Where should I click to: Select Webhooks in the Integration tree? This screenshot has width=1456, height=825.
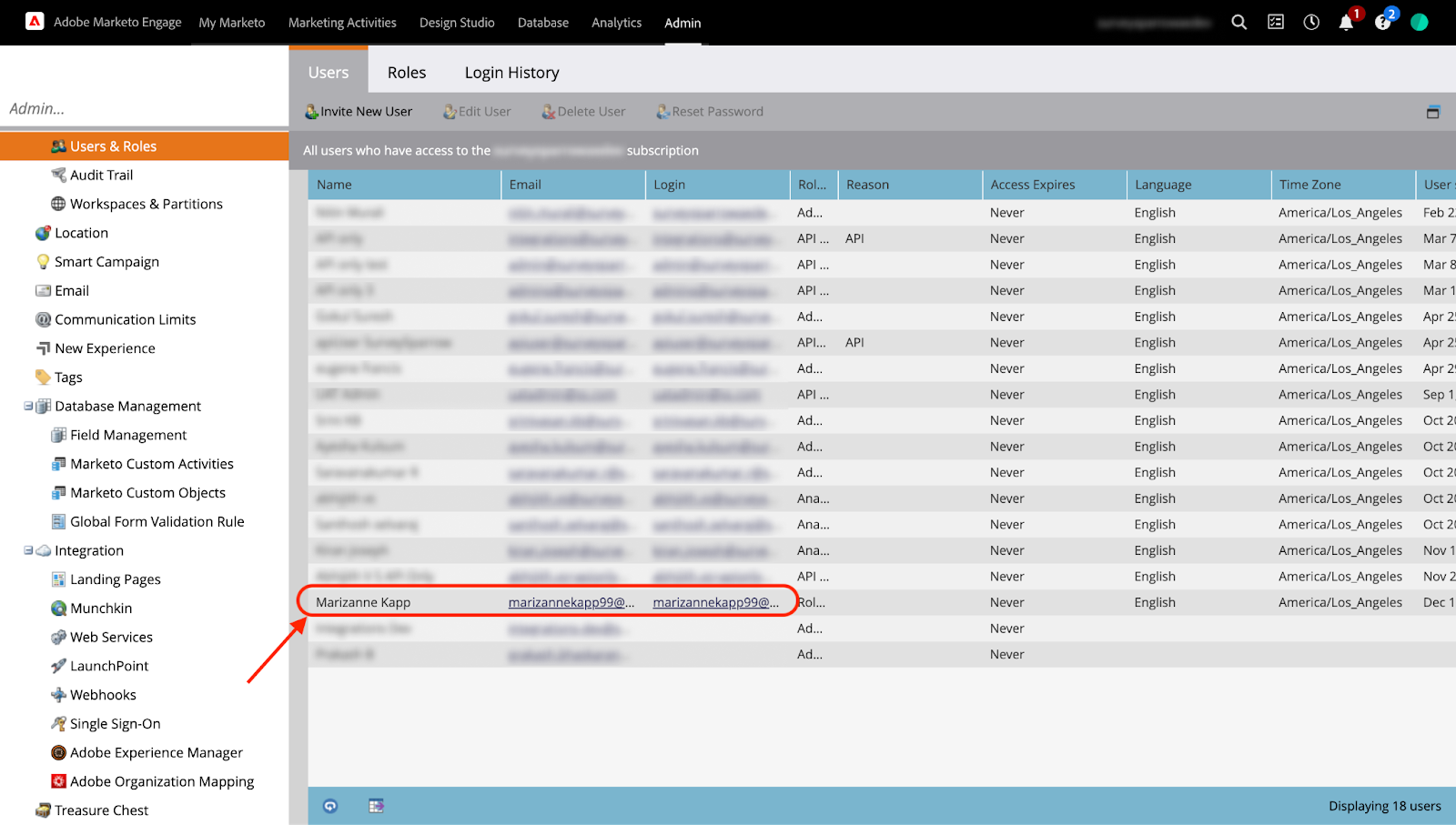[103, 695]
